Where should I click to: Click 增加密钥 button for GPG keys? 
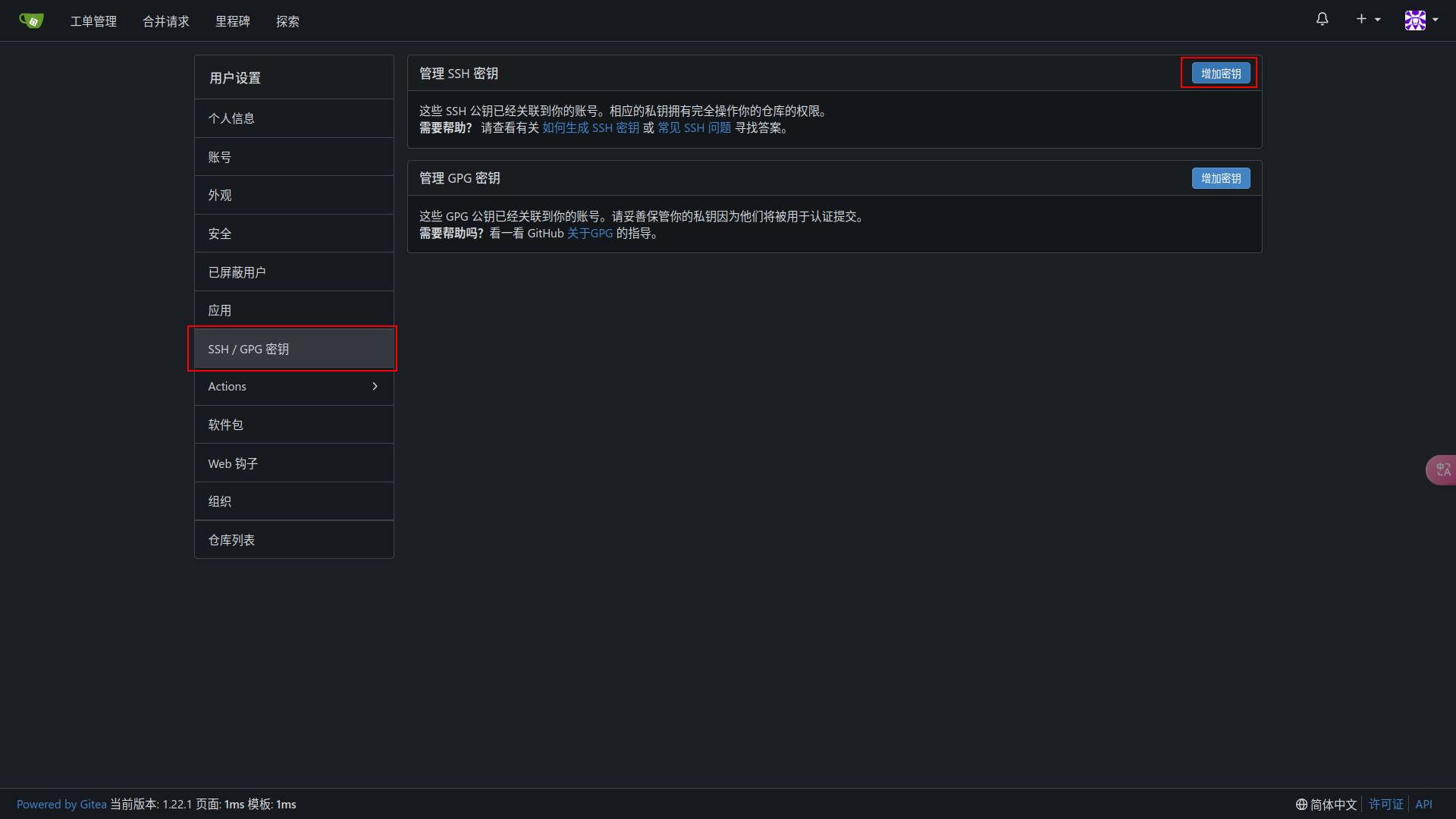[x=1221, y=178]
